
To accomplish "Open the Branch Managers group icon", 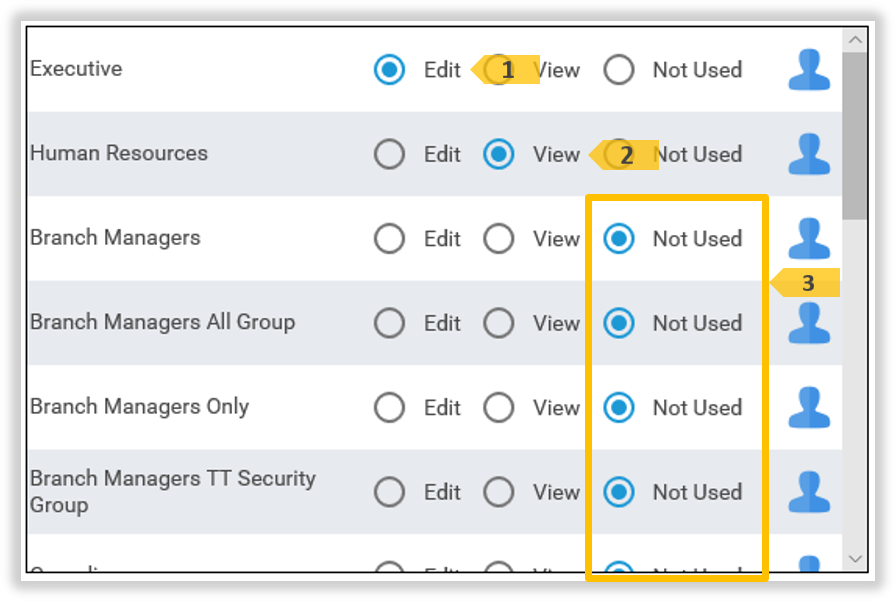I will click(x=810, y=238).
